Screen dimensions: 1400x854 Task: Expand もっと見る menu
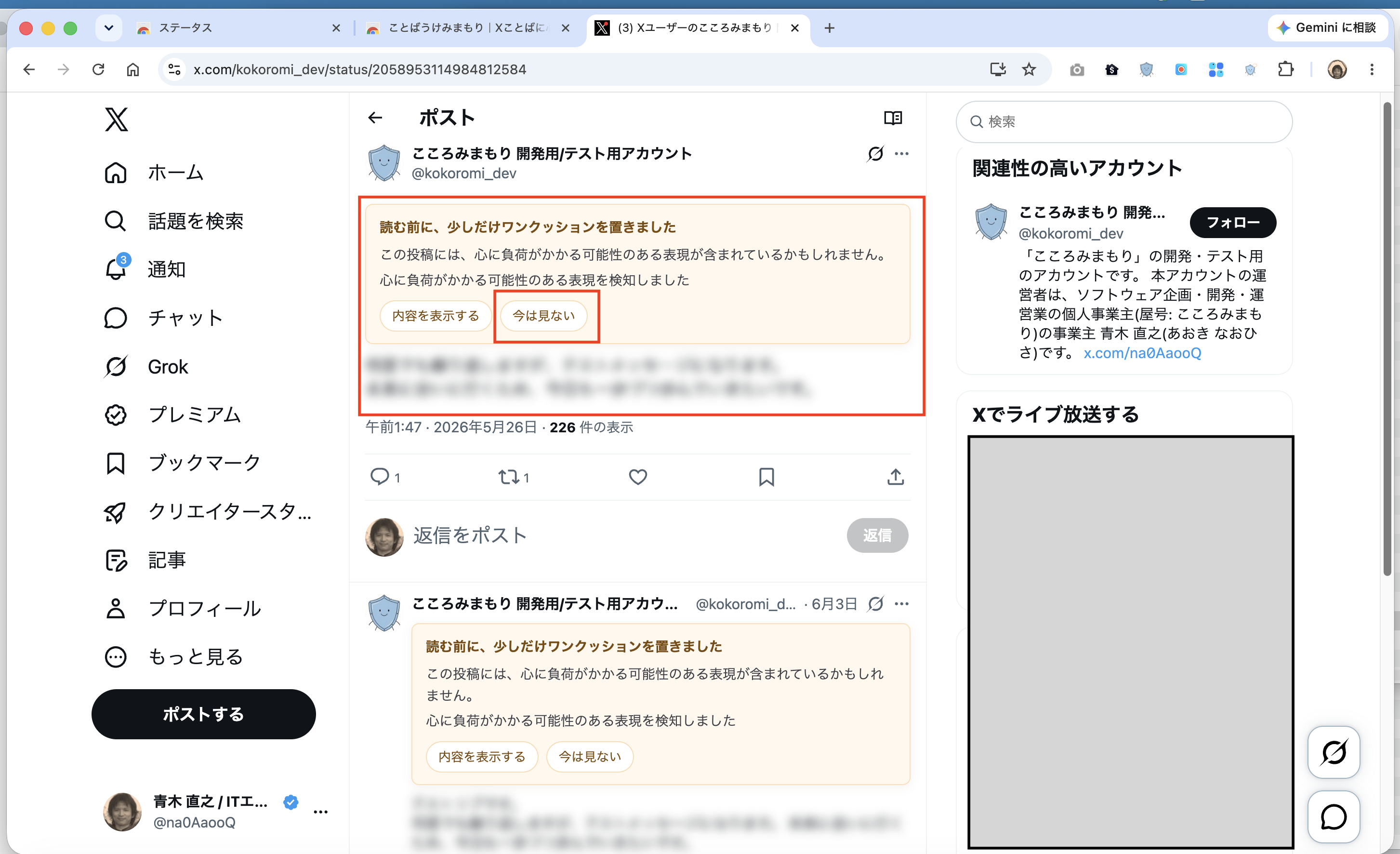[x=173, y=657]
